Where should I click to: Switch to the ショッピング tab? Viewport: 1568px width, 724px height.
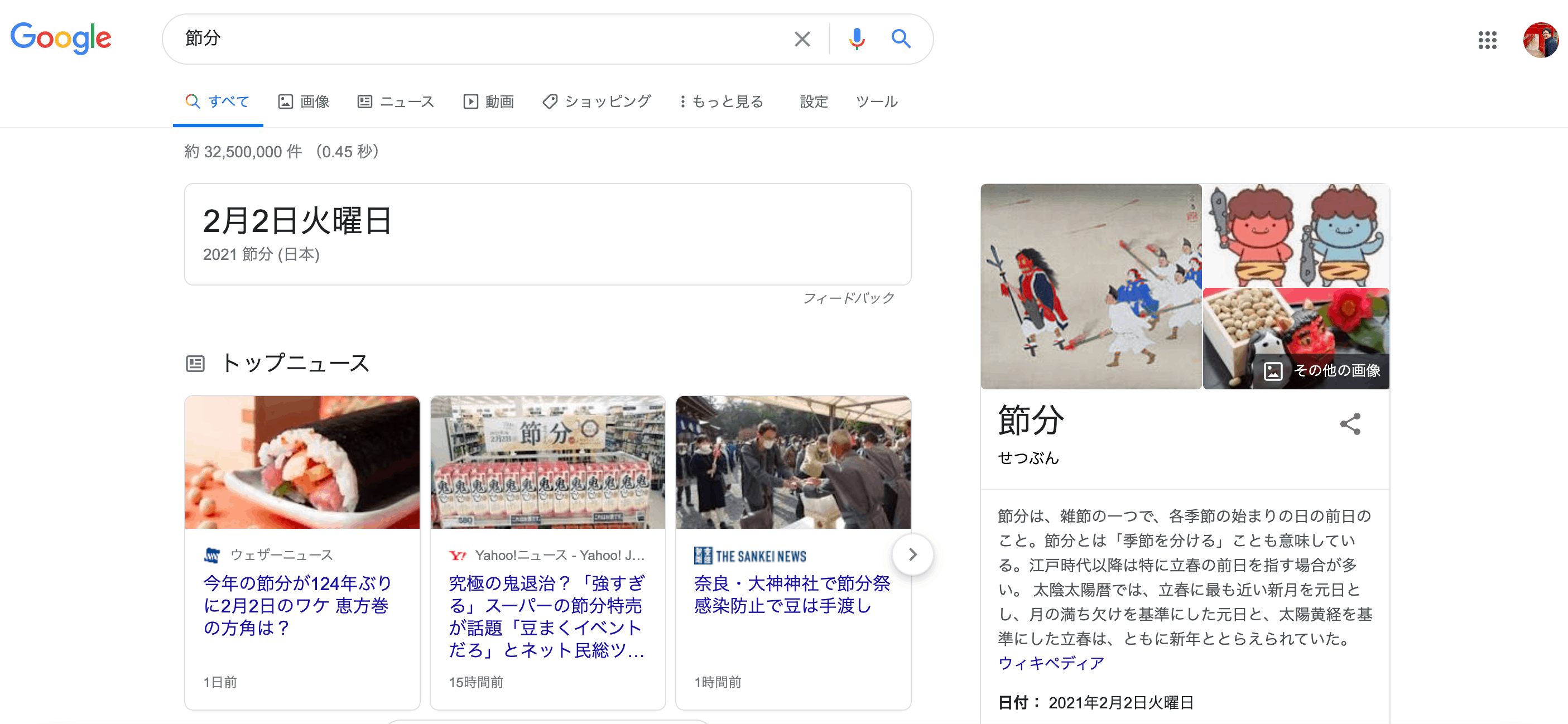[x=597, y=102]
